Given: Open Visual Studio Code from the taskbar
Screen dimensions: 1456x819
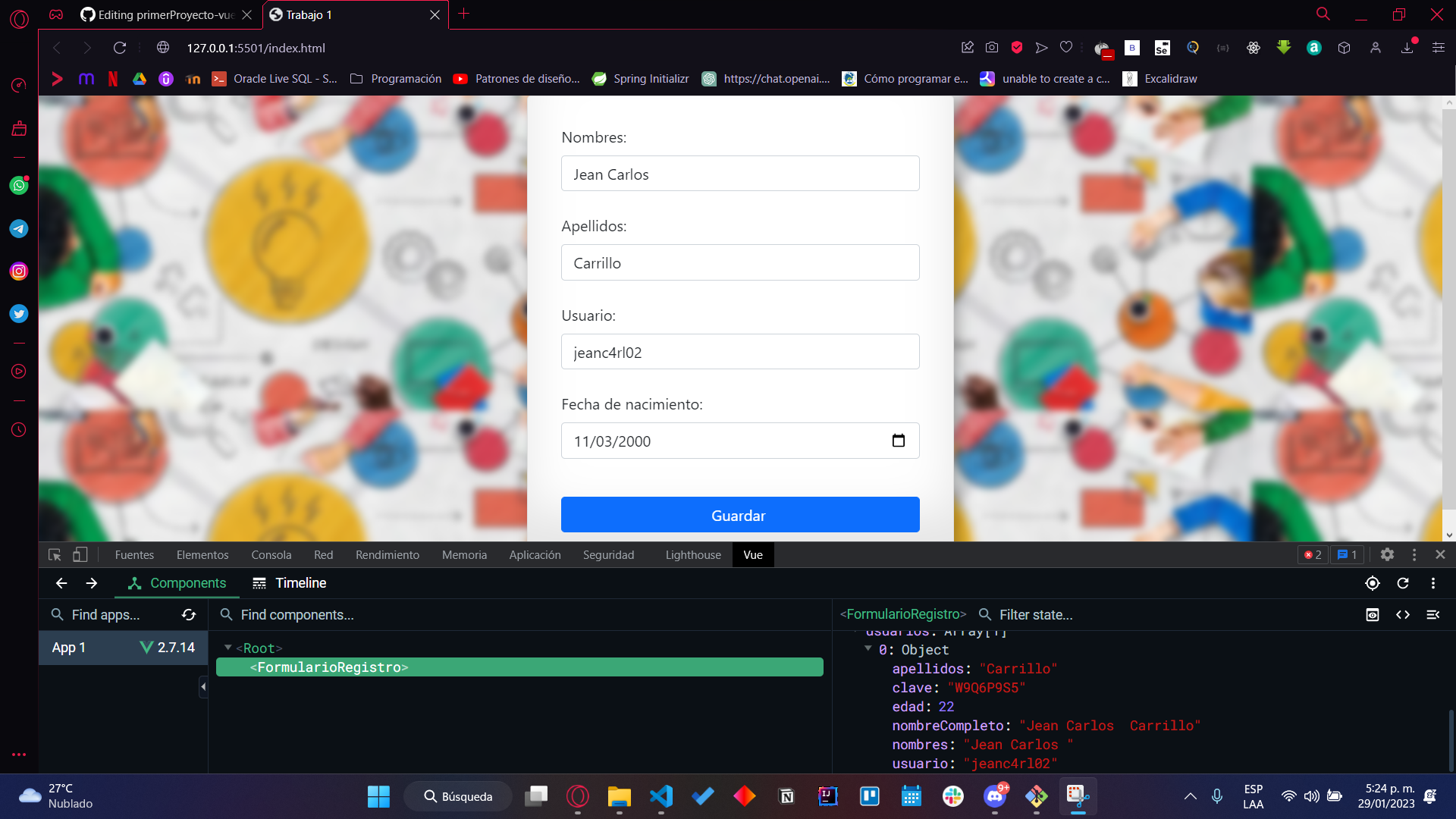Looking at the screenshot, I should tap(661, 796).
